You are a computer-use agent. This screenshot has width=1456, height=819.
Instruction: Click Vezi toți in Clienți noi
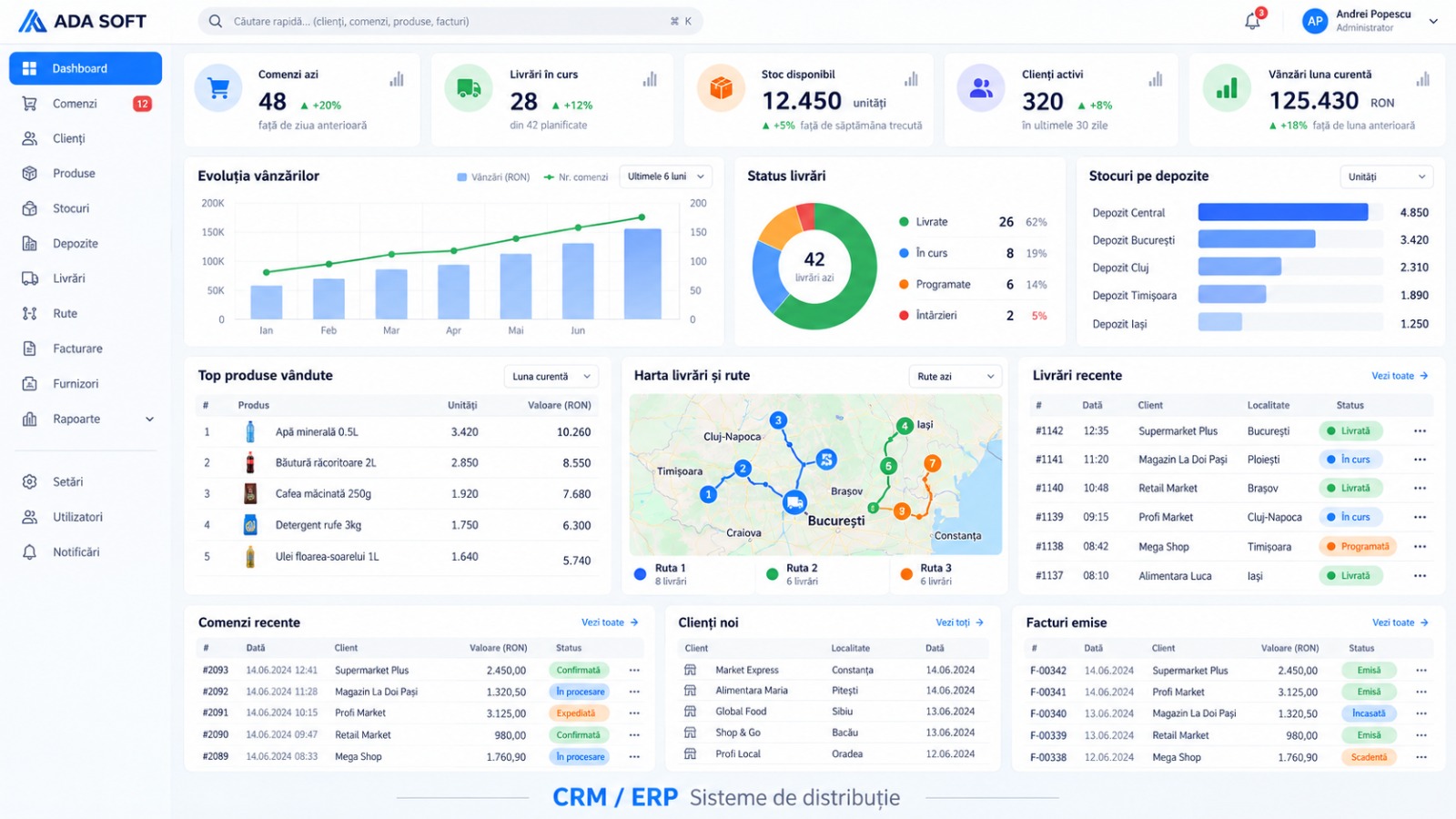960,622
